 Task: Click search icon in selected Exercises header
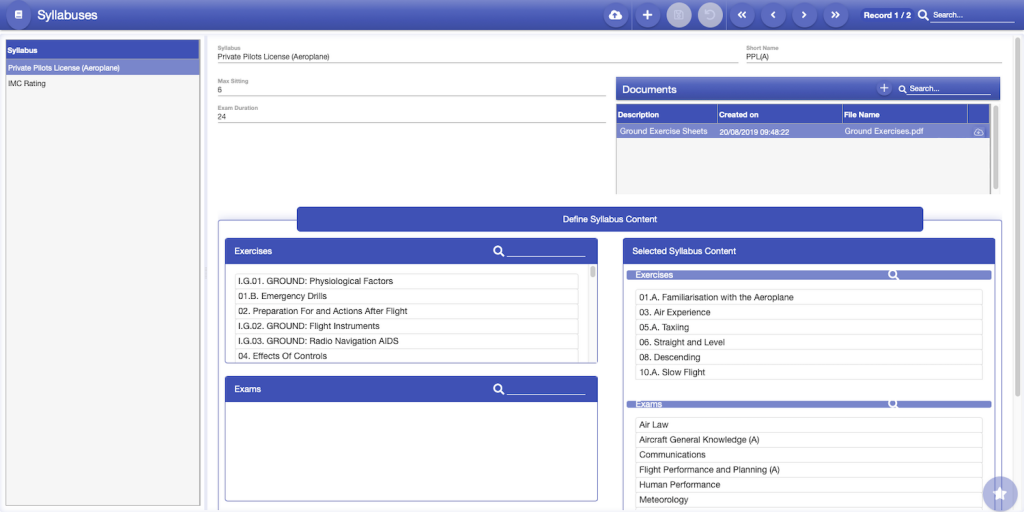pos(893,275)
